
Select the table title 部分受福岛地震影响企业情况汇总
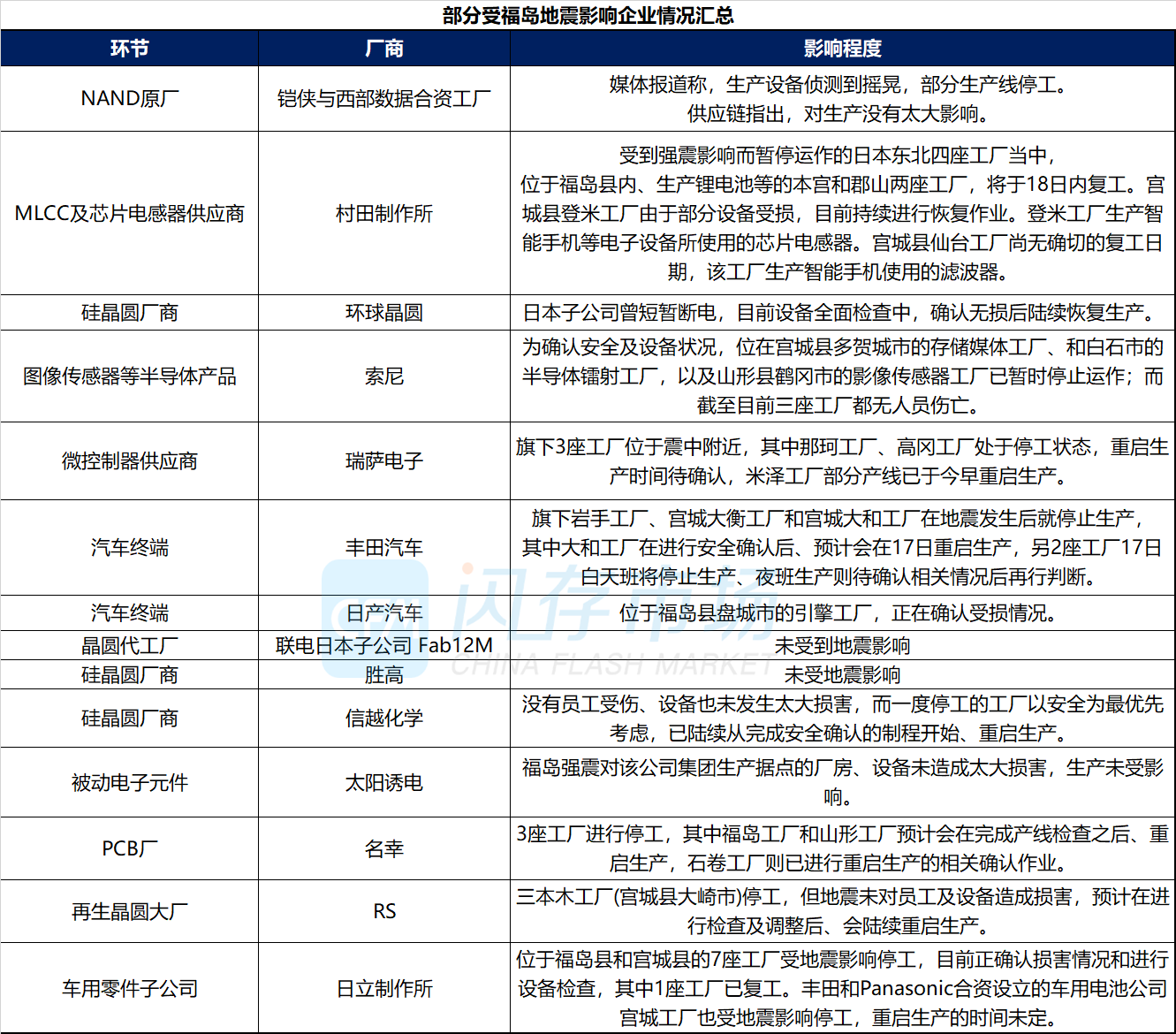(588, 15)
